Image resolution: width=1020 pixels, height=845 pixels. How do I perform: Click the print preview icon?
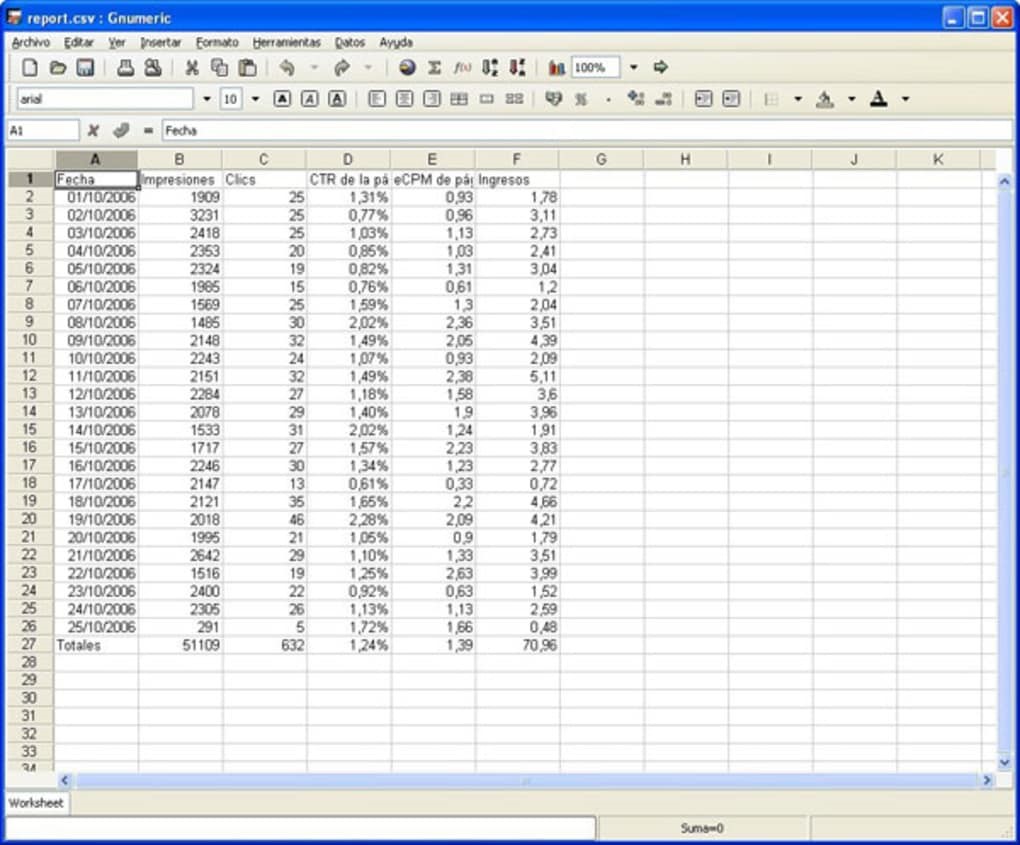coord(152,68)
